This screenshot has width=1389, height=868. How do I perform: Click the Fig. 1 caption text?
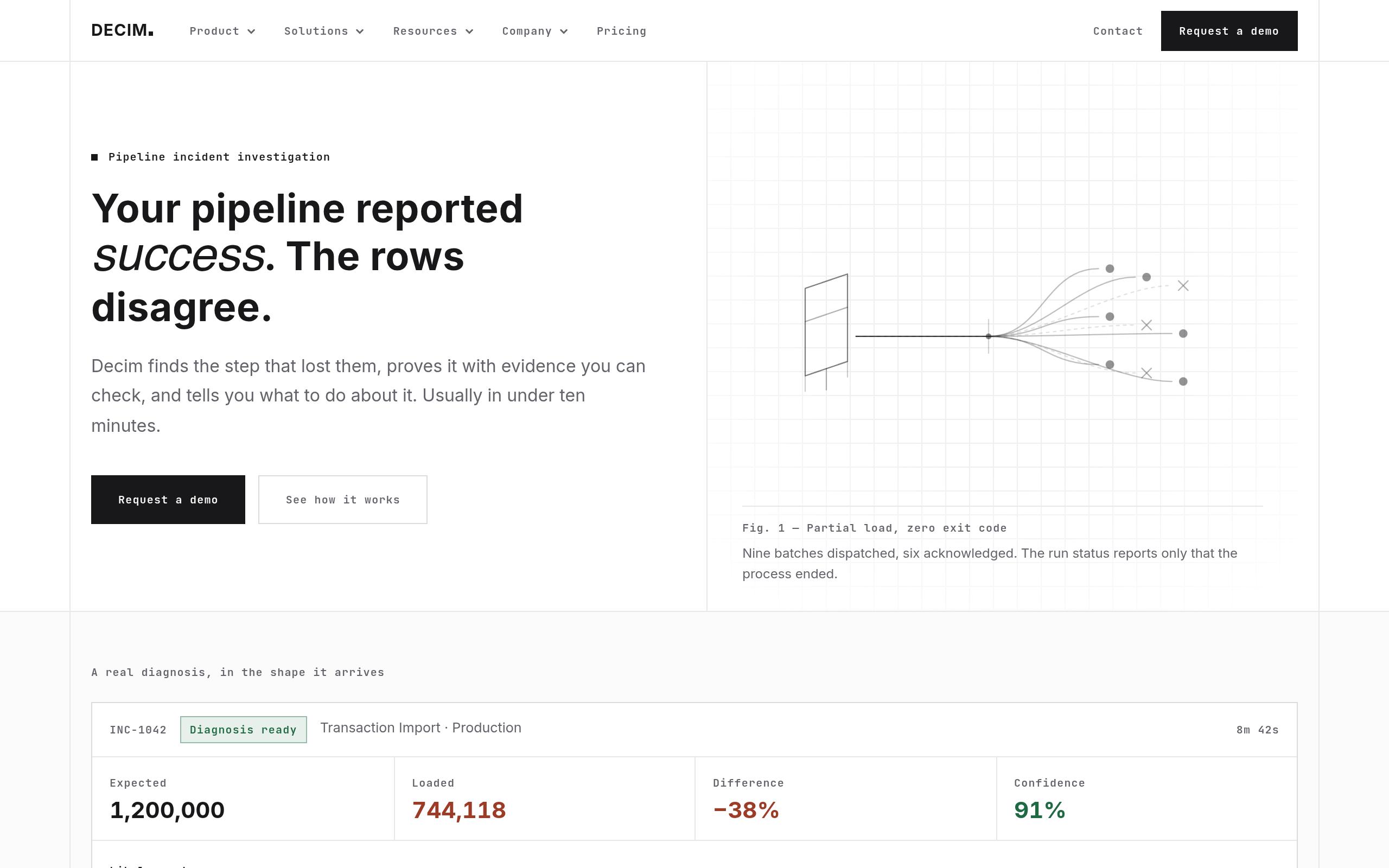pos(874,528)
